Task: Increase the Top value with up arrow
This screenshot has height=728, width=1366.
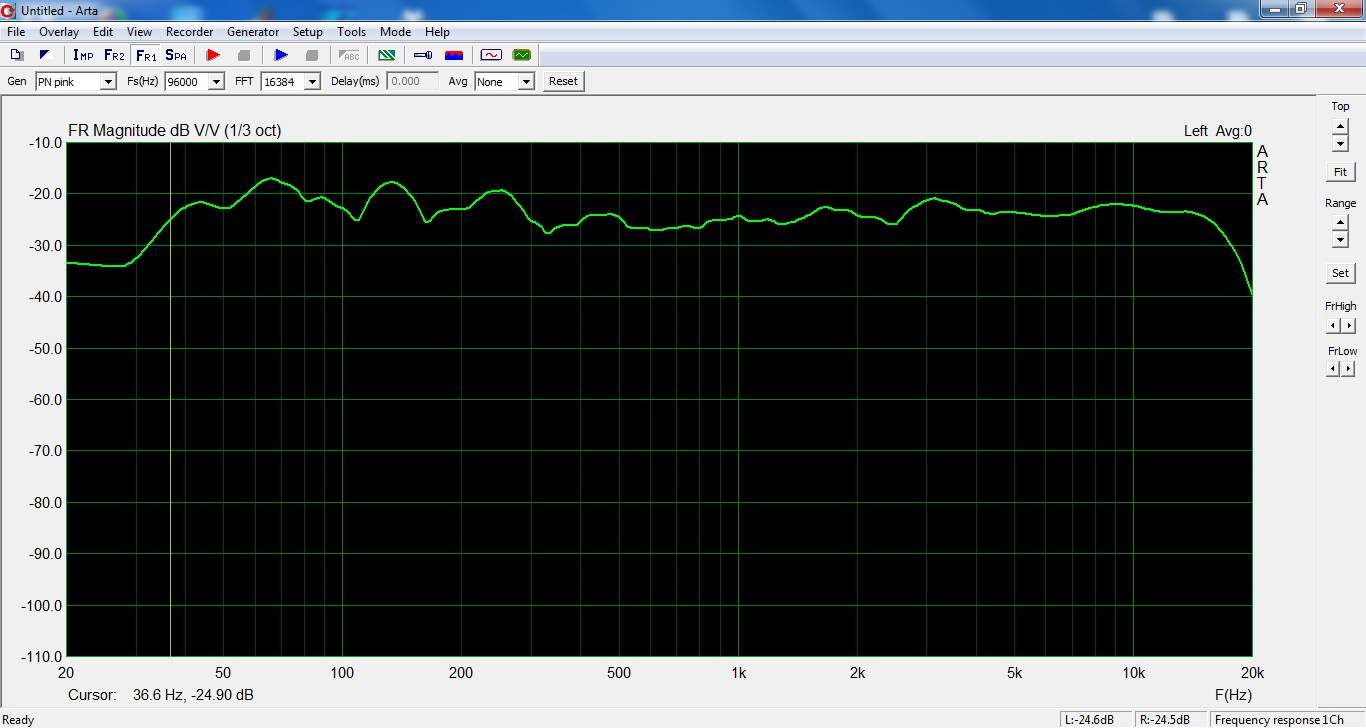Action: coord(1340,126)
